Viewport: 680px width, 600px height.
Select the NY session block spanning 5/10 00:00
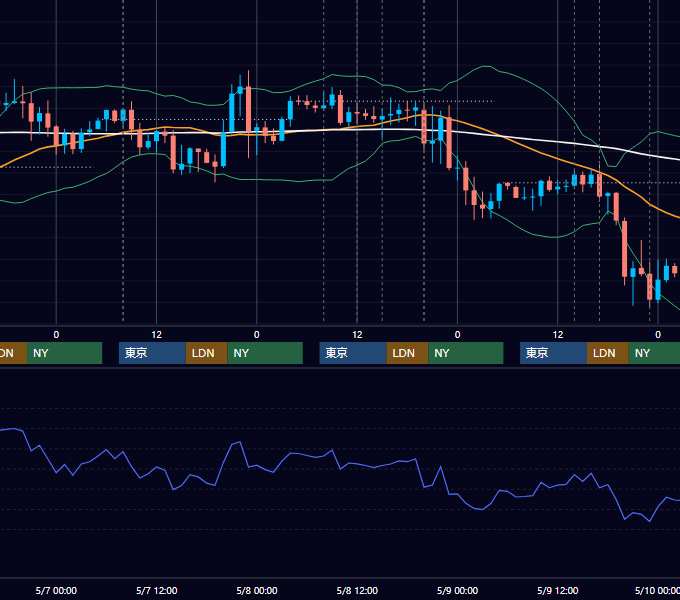point(654,353)
